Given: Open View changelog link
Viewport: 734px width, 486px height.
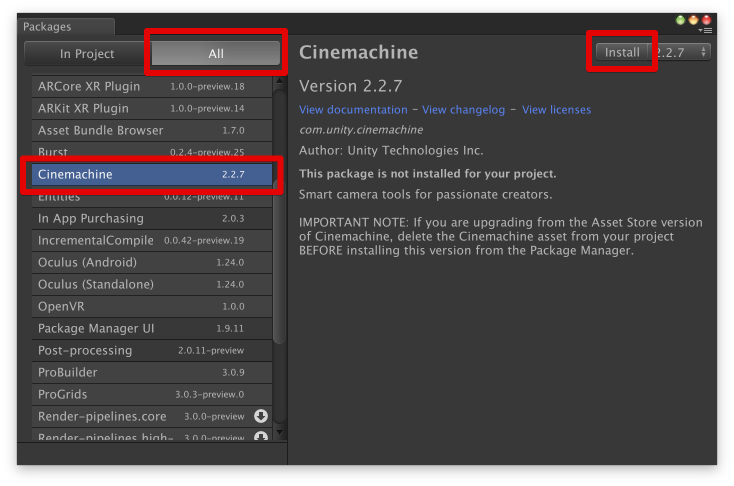Looking at the screenshot, I should (x=463, y=110).
